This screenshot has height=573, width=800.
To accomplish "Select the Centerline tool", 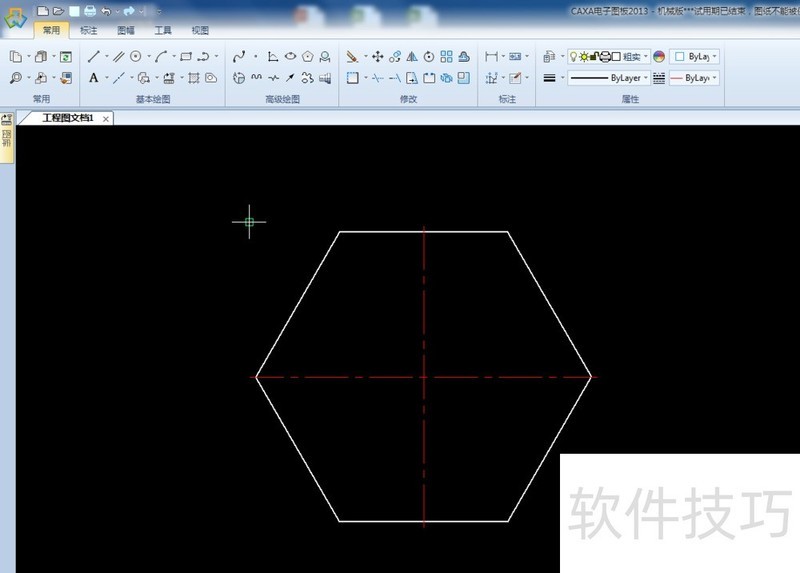I will tap(118, 78).
